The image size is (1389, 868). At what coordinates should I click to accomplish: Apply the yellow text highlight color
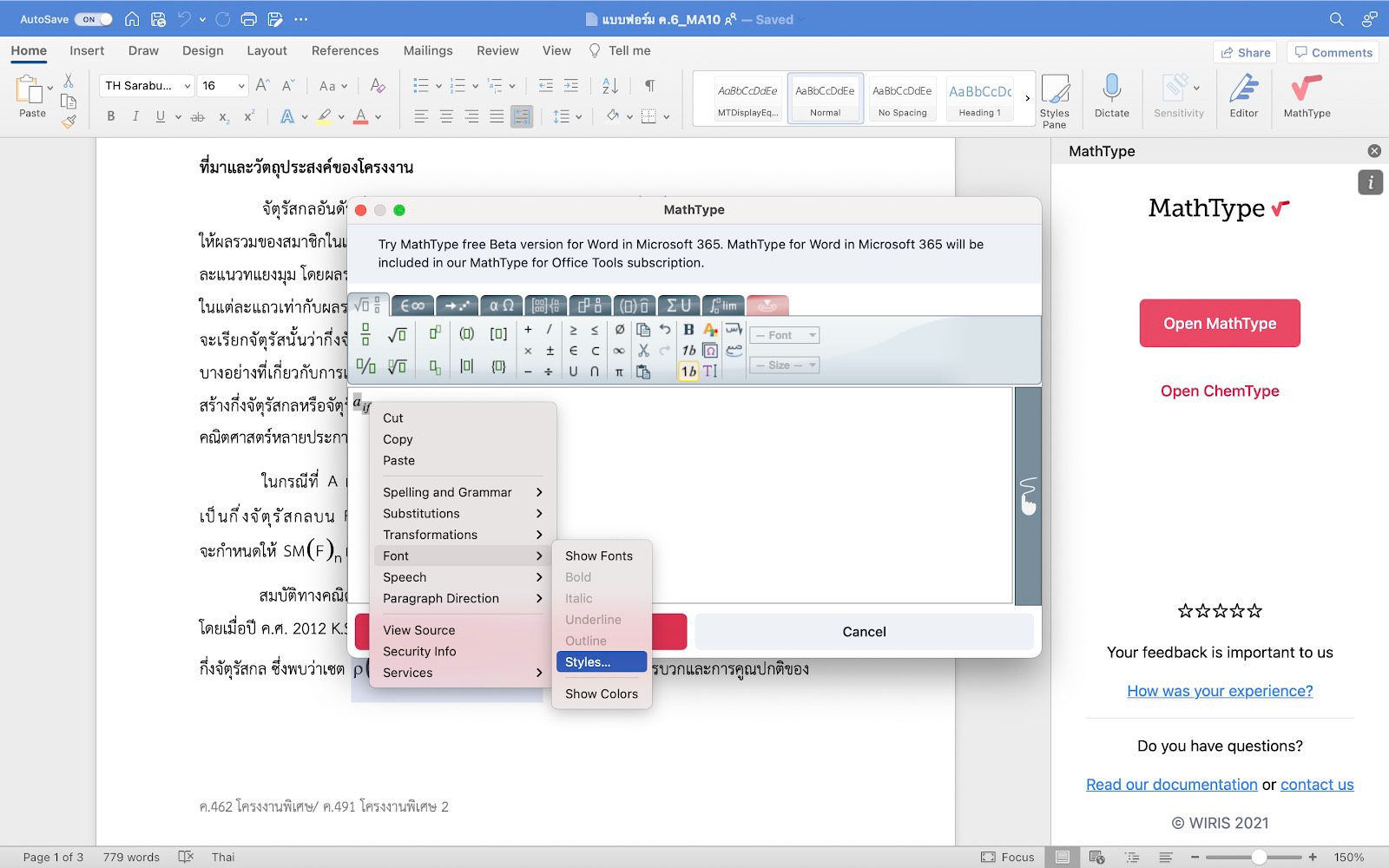(324, 116)
